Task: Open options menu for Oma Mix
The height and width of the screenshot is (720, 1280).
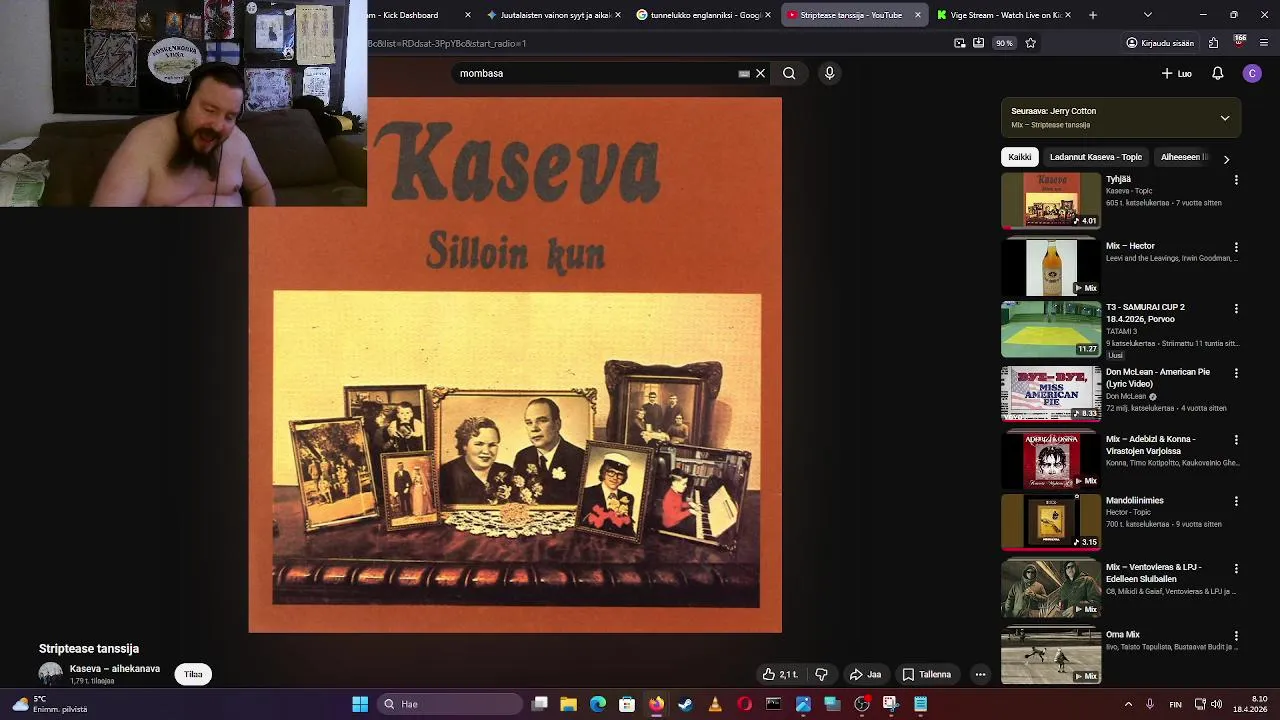Action: click(x=1236, y=635)
